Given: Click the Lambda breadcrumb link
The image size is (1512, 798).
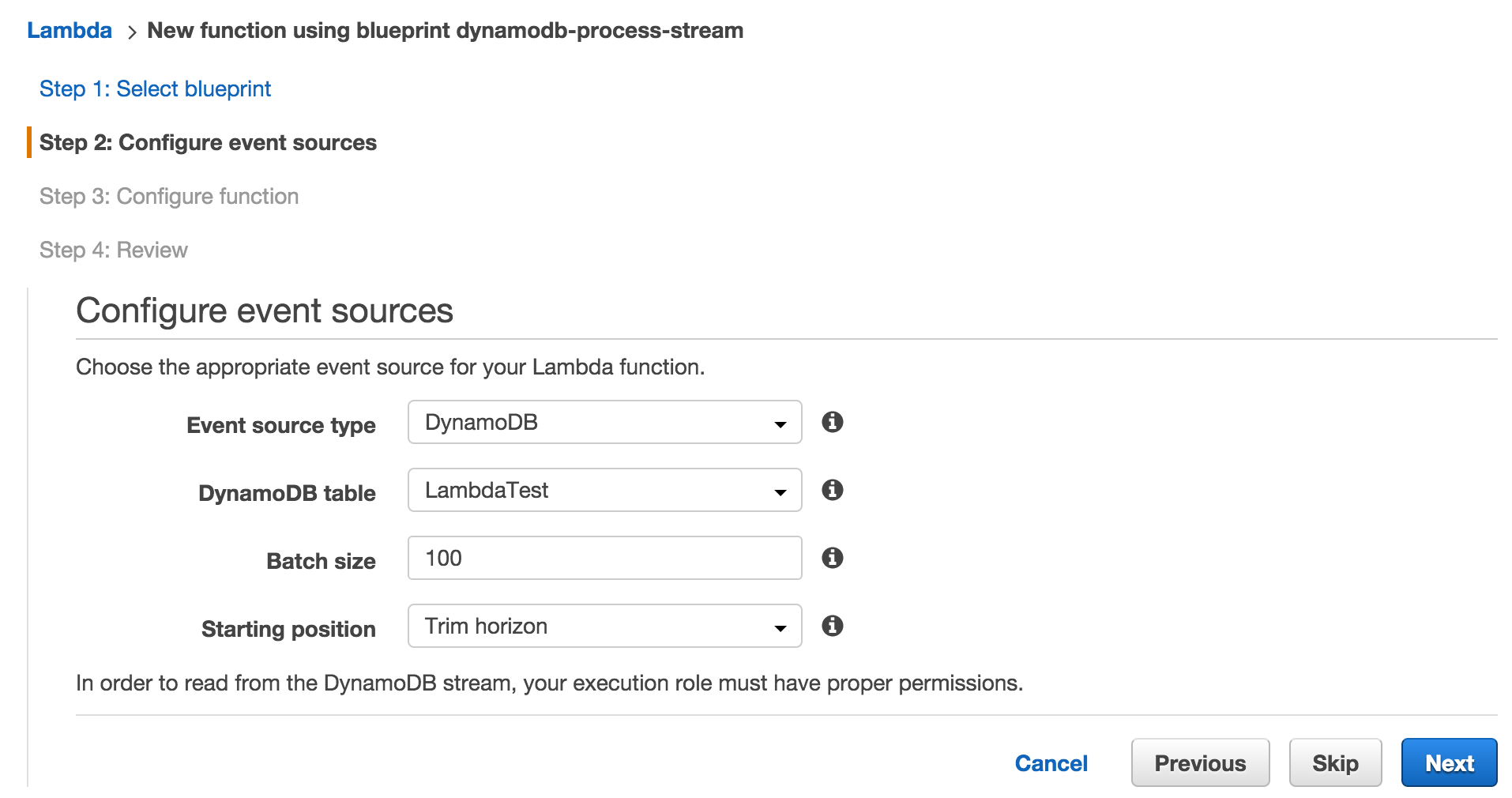Looking at the screenshot, I should (x=70, y=30).
